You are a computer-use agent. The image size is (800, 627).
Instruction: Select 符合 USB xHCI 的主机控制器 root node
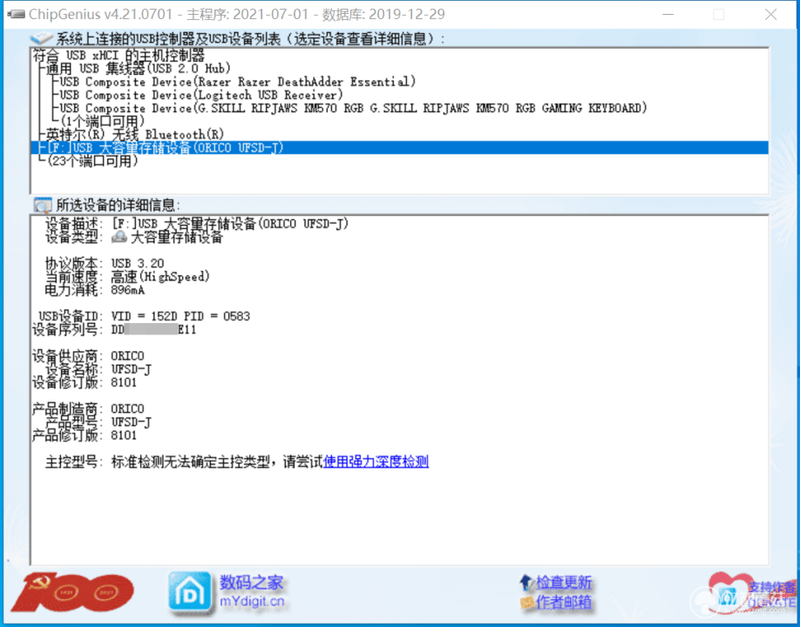[119, 55]
